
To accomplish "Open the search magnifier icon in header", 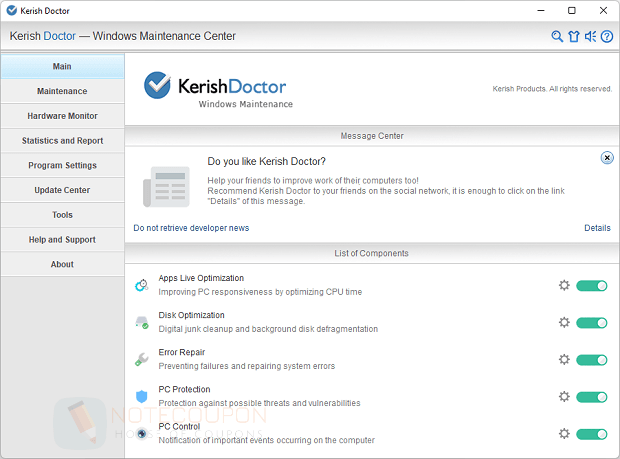I will click(x=557, y=36).
